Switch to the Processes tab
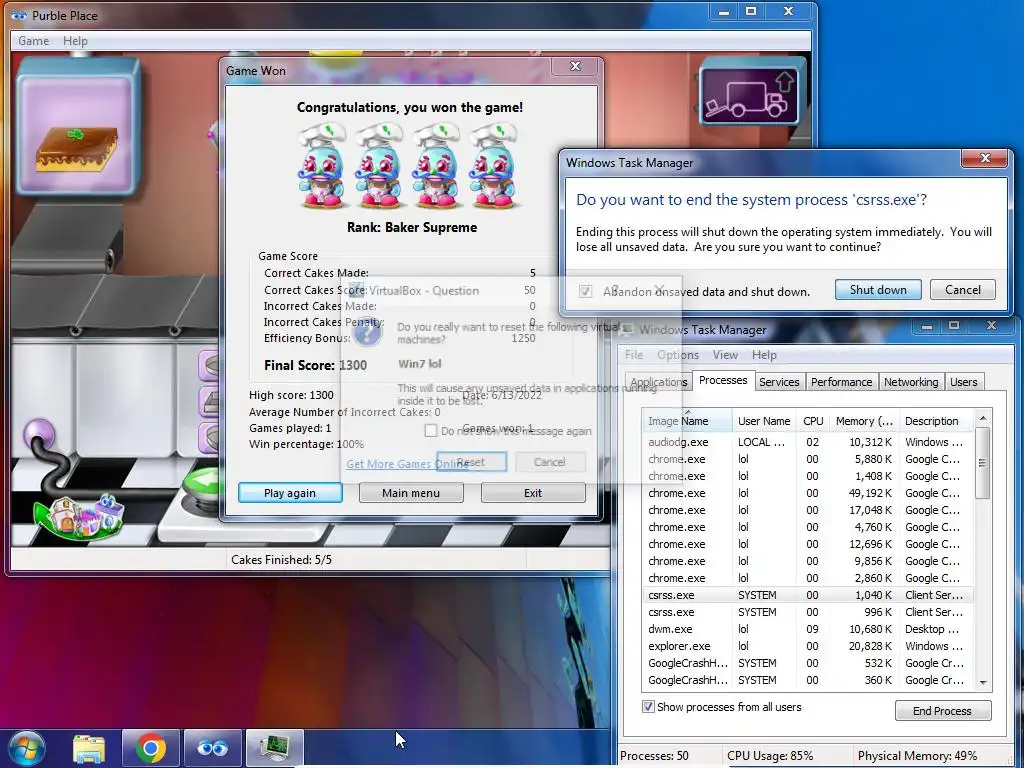 click(x=723, y=380)
